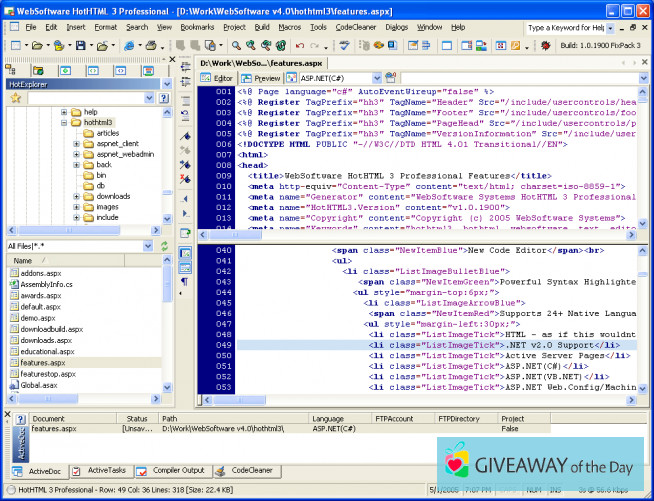Select the downloads folder in the tree
The width and height of the screenshot is (654, 501).
click(113, 196)
